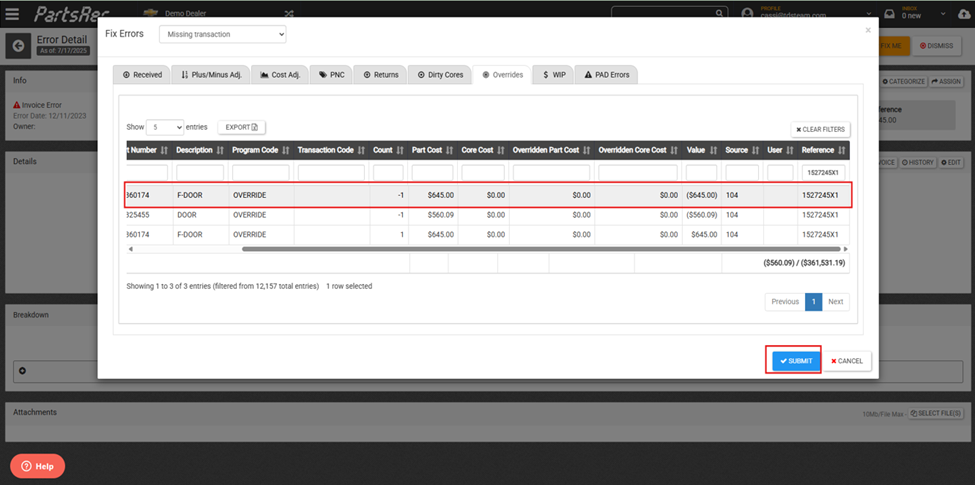
Task: Click the top search input box
Action: (670, 13)
